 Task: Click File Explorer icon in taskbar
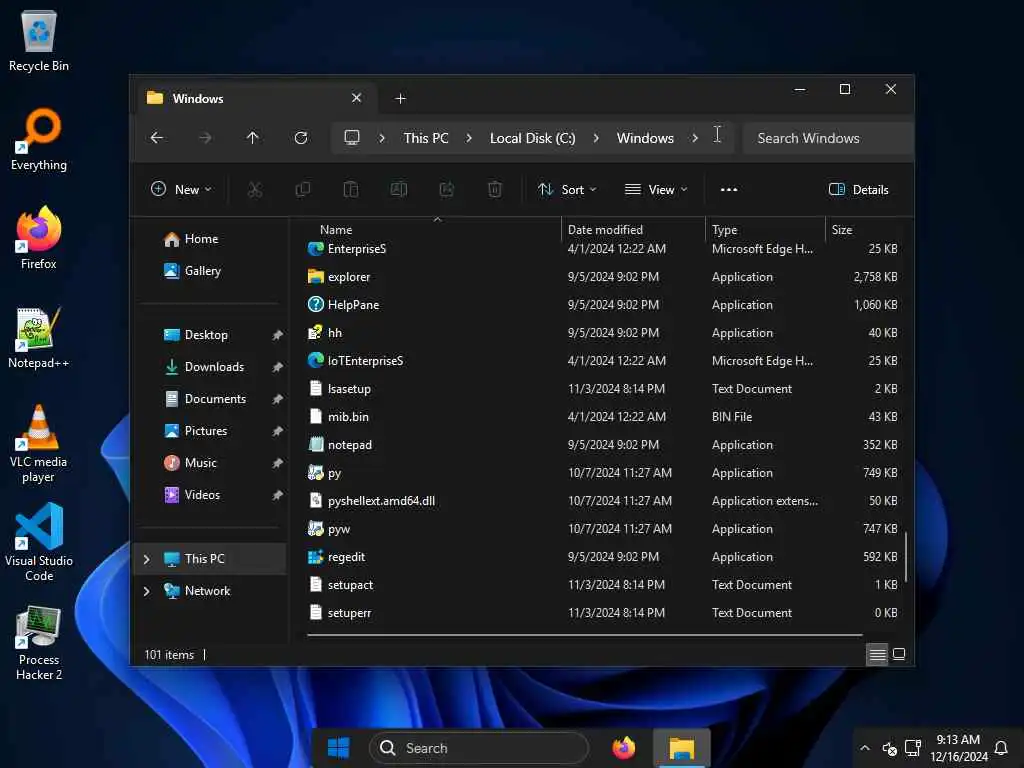click(682, 748)
